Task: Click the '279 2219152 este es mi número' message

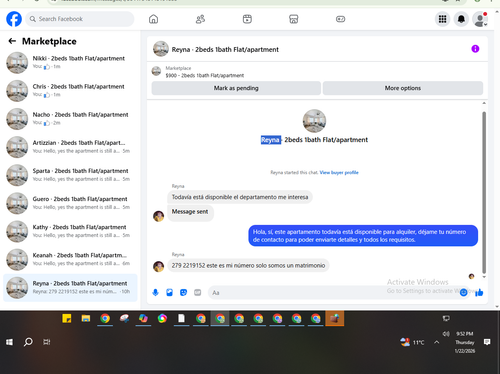Action: click(248, 266)
